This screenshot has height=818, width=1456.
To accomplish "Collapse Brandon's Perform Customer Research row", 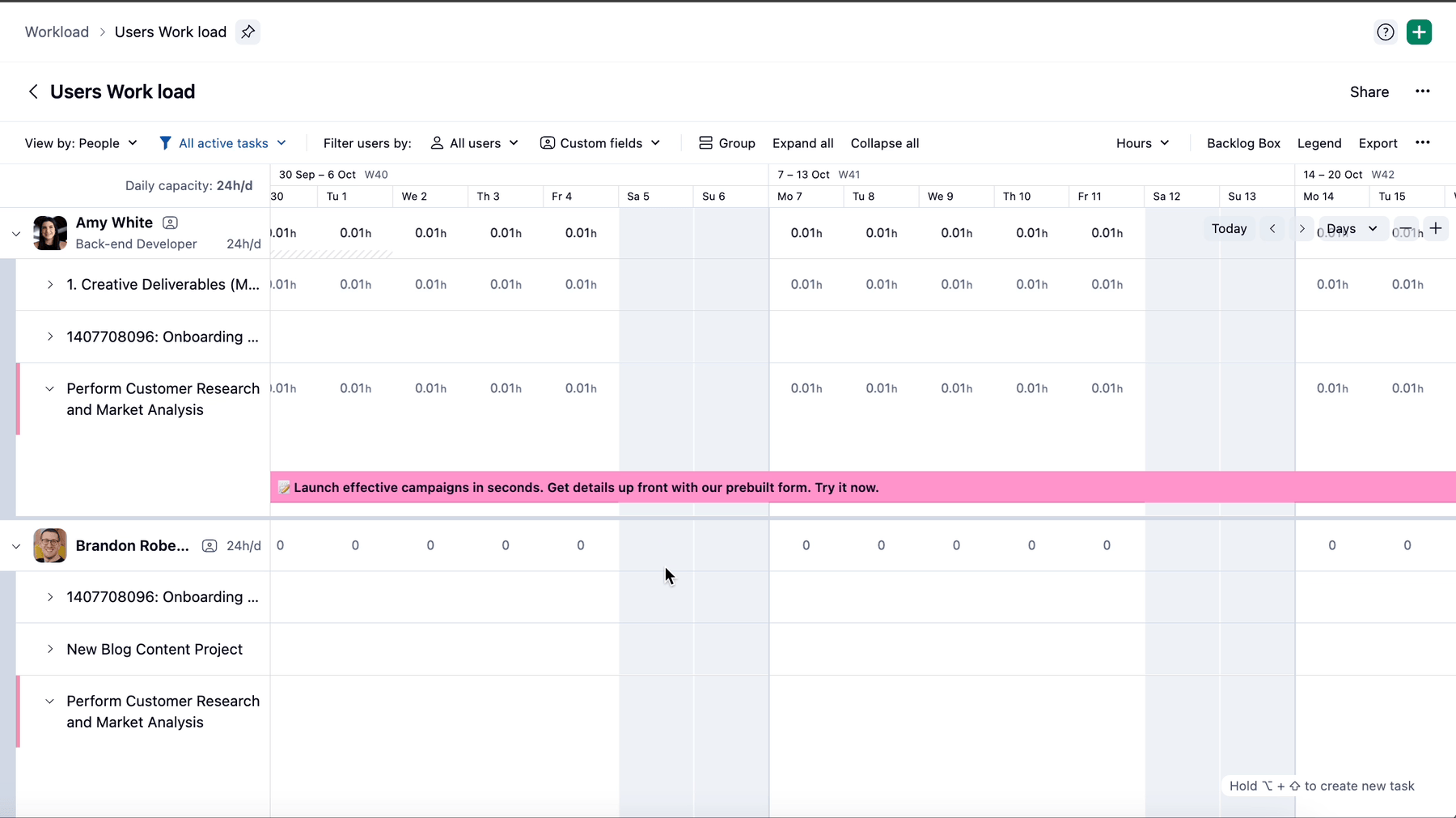I will point(50,701).
